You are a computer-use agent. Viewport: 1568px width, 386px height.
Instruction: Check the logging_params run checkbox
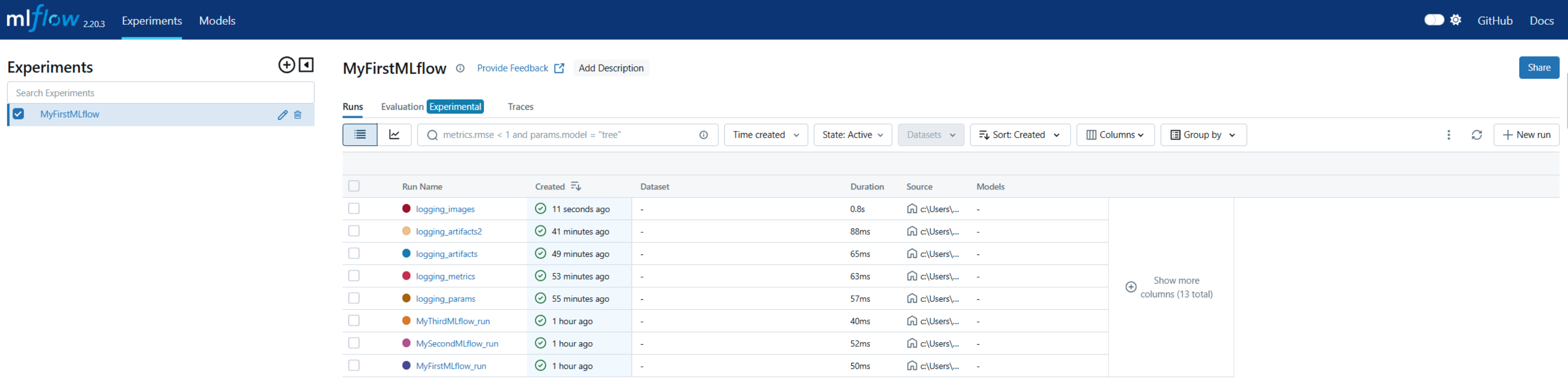(354, 298)
